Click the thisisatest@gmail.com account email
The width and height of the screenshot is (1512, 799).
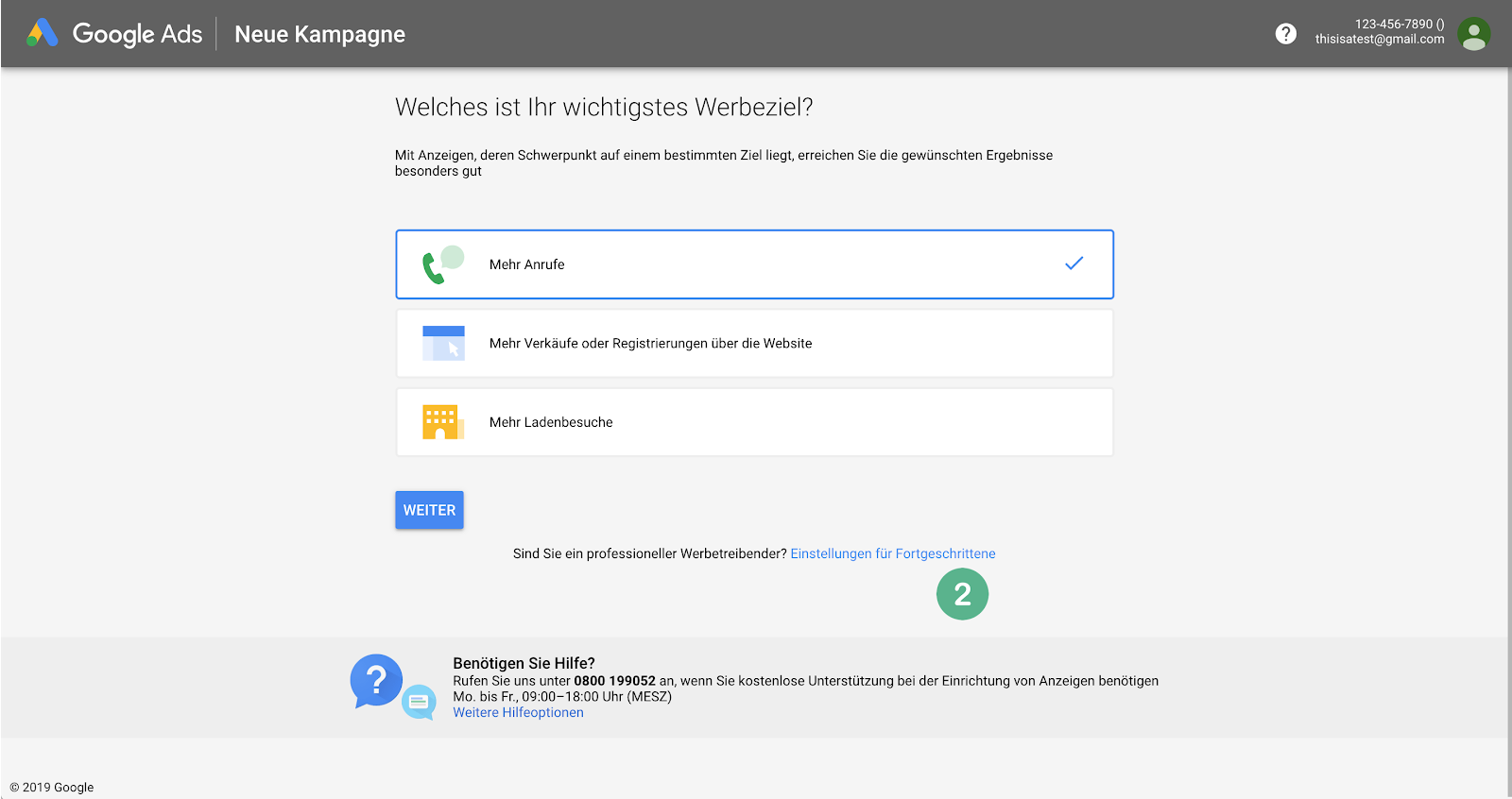click(1379, 40)
